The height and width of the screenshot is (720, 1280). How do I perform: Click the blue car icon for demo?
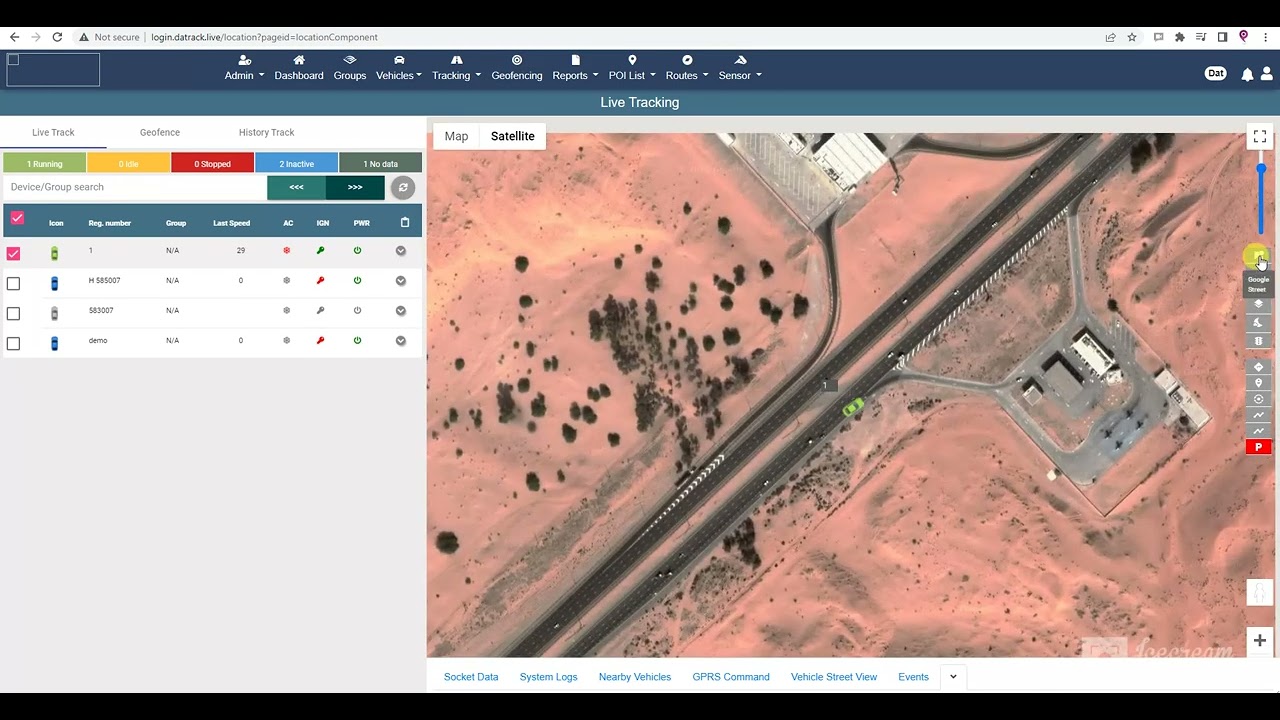click(55, 342)
